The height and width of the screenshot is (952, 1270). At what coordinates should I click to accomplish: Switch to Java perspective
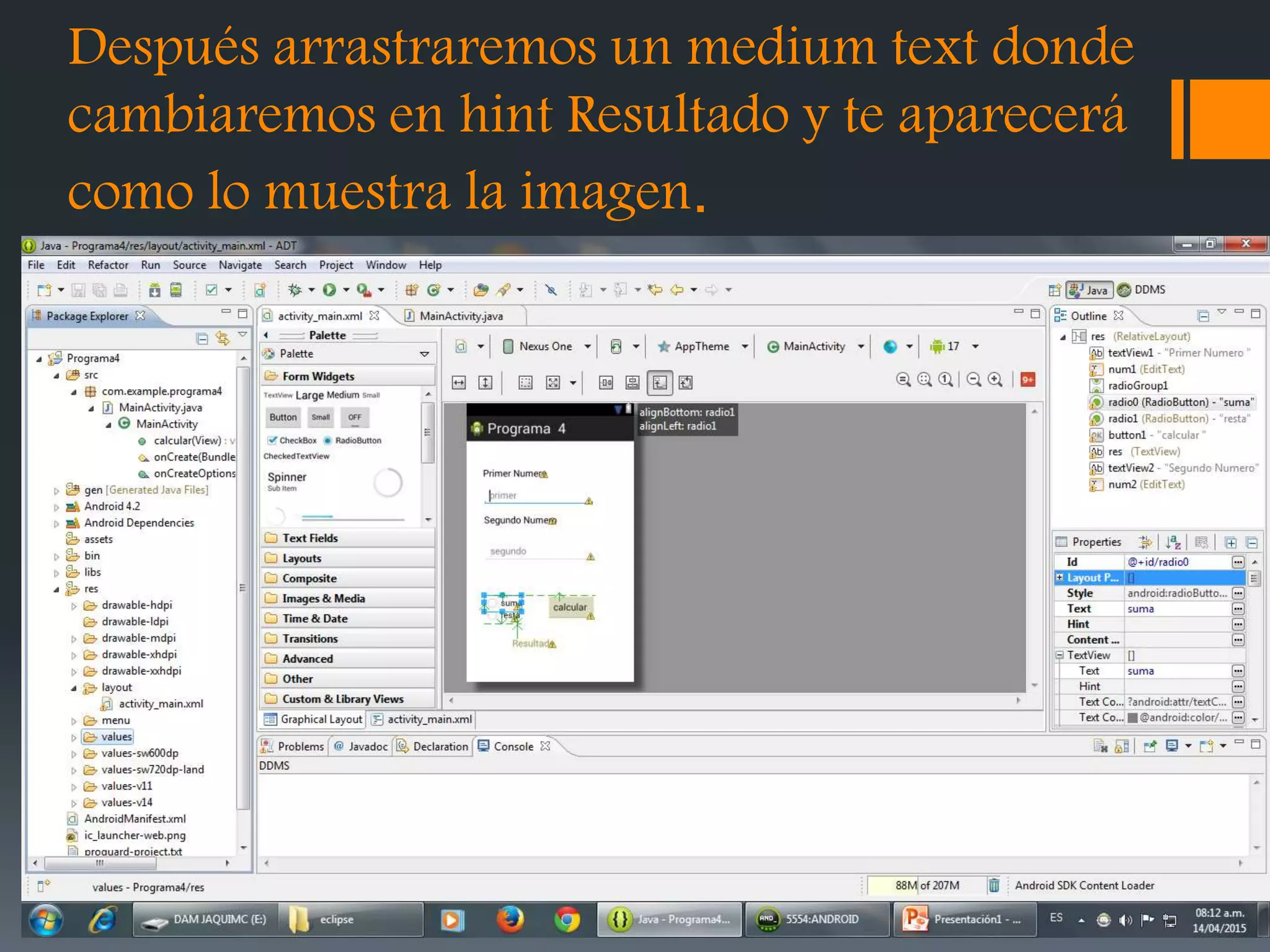click(x=1088, y=289)
